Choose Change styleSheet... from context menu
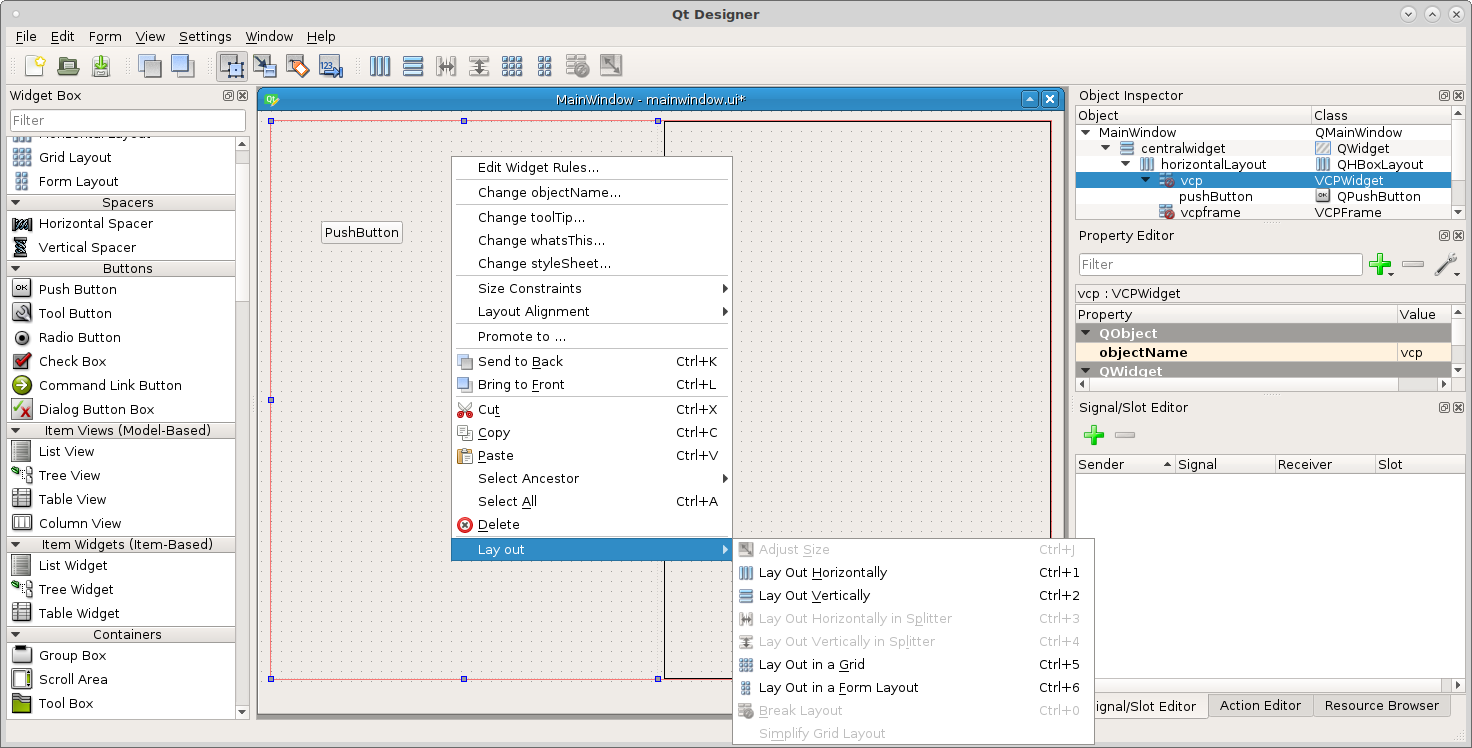Viewport: 1472px width, 748px height. click(x=592, y=263)
